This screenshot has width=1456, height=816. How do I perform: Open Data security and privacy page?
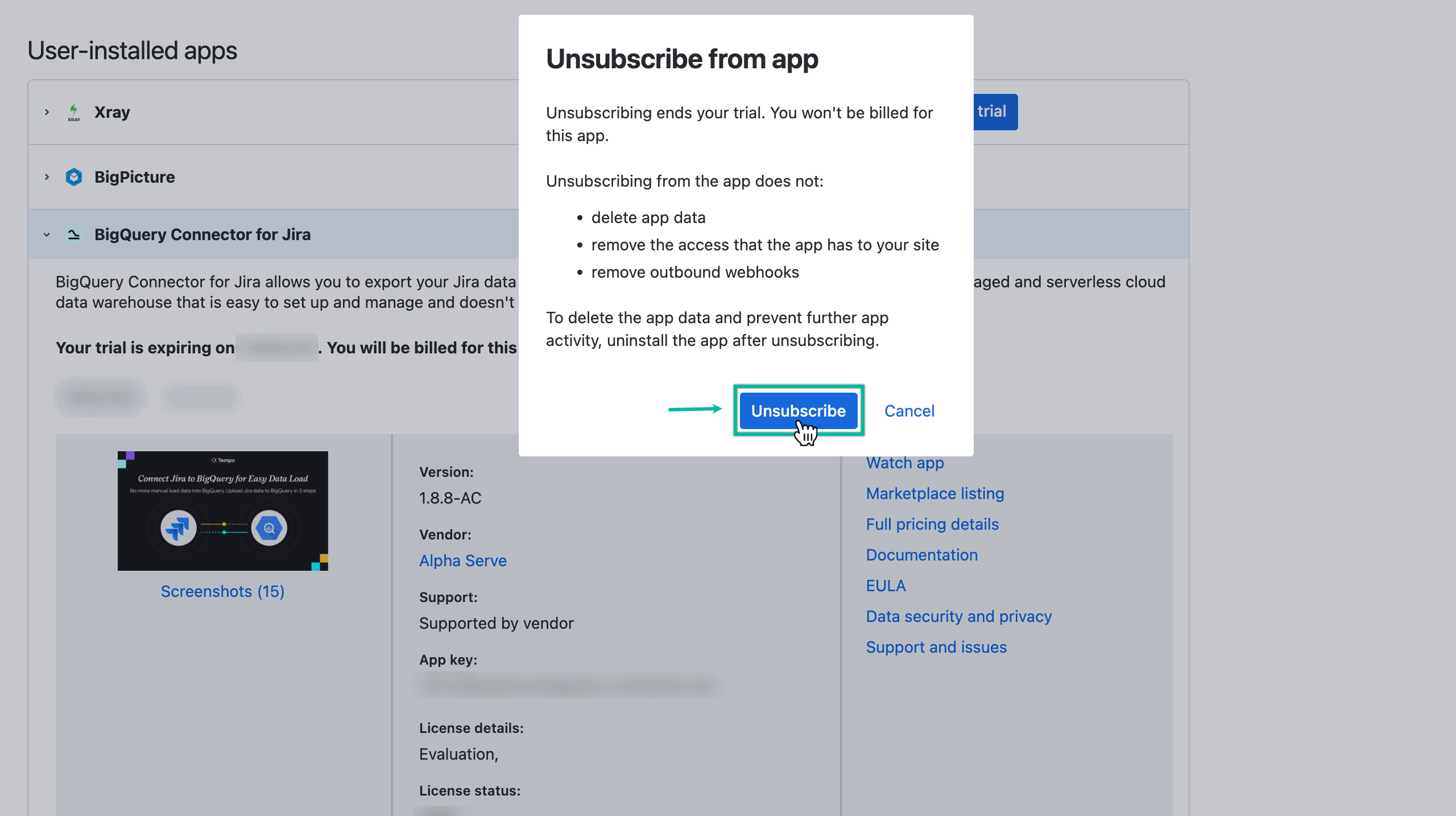coord(958,616)
